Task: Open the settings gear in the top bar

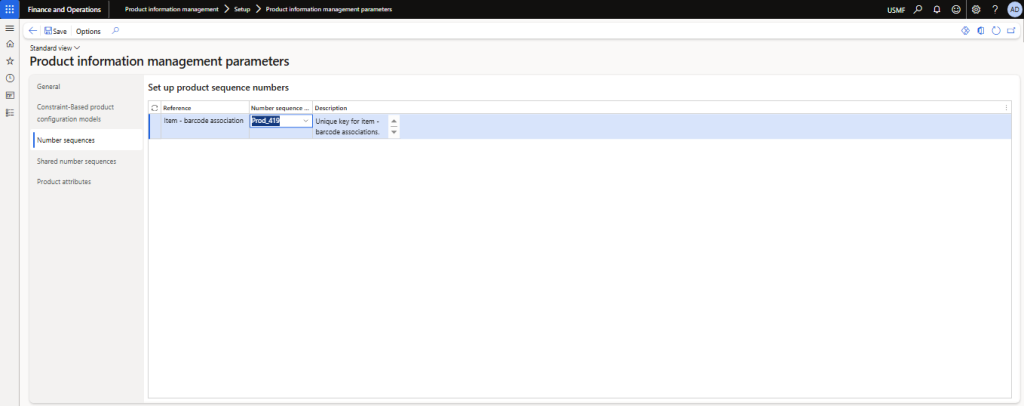Action: 976,9
